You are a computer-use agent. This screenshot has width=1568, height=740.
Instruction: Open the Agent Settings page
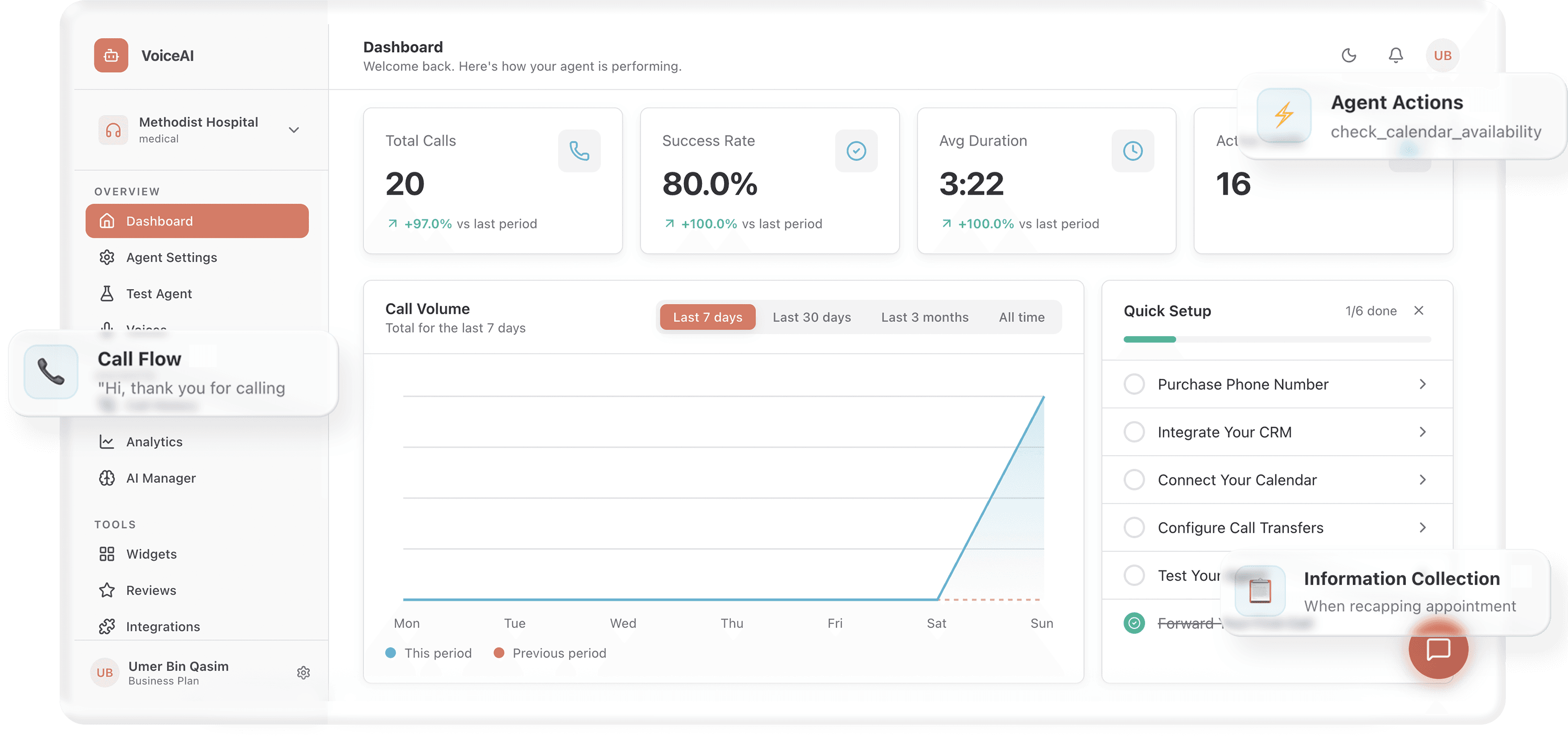point(171,257)
